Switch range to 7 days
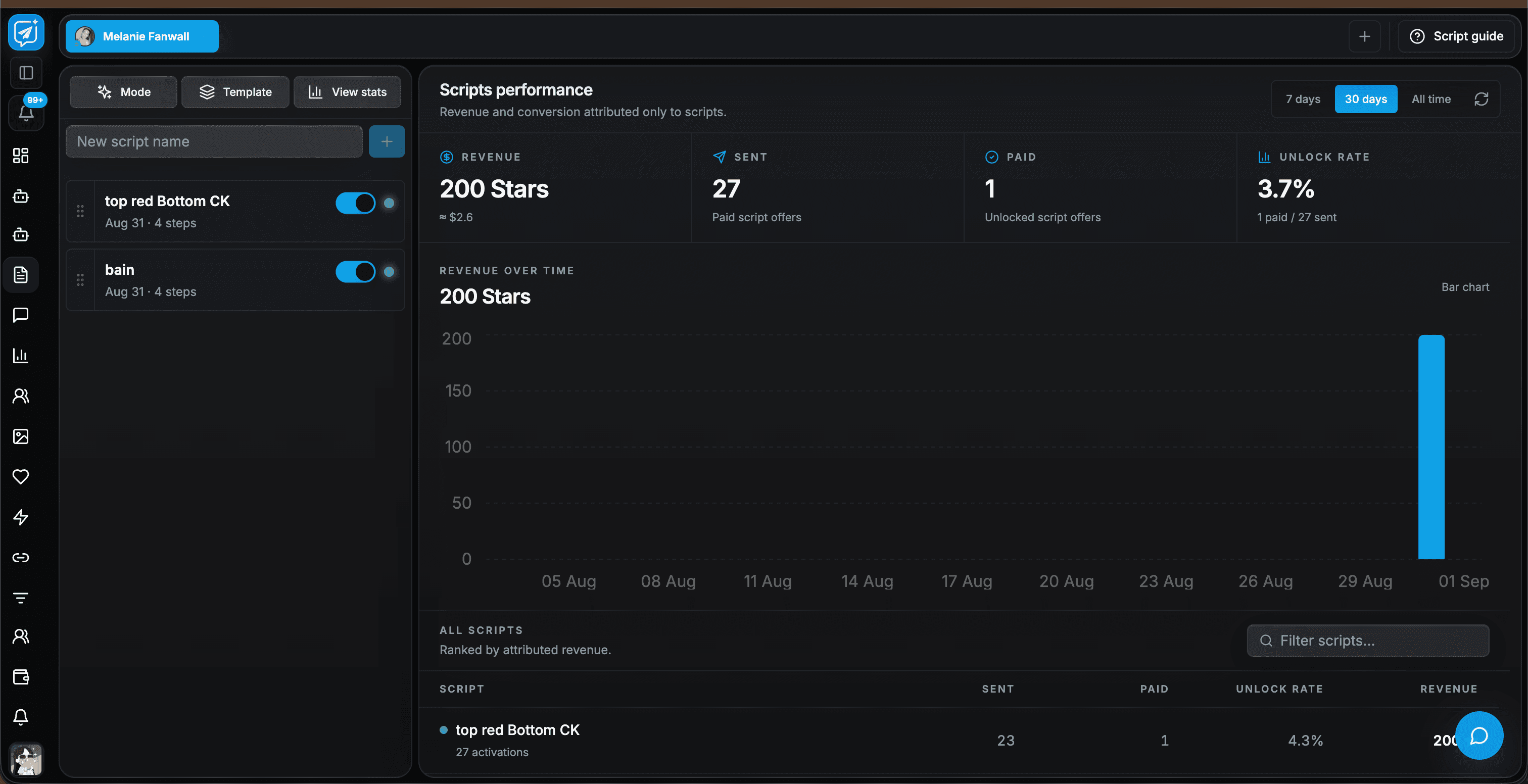 pos(1303,99)
